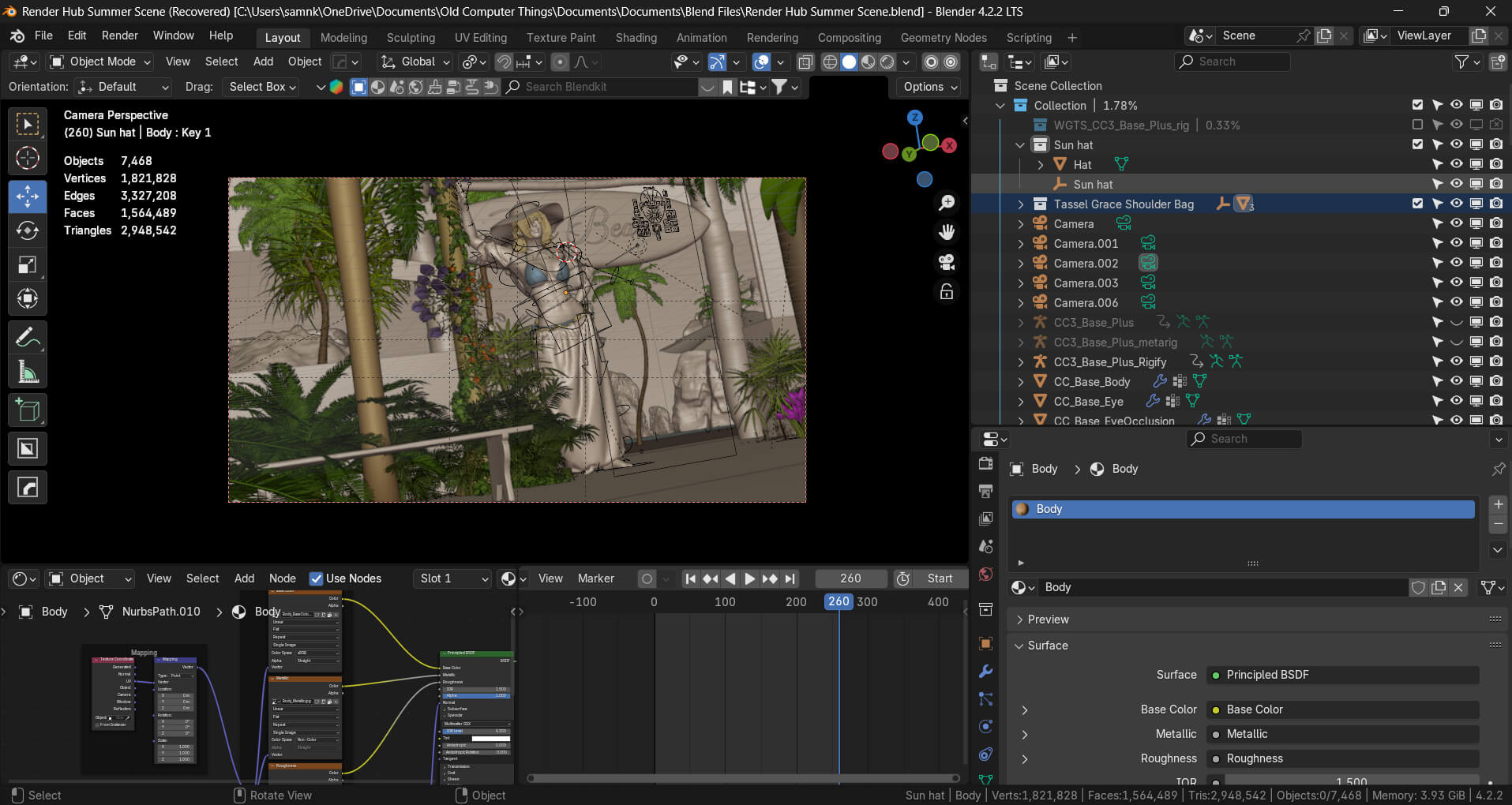Open the Options dropdown in the viewport header
The height and width of the screenshot is (805, 1512).
(929, 87)
